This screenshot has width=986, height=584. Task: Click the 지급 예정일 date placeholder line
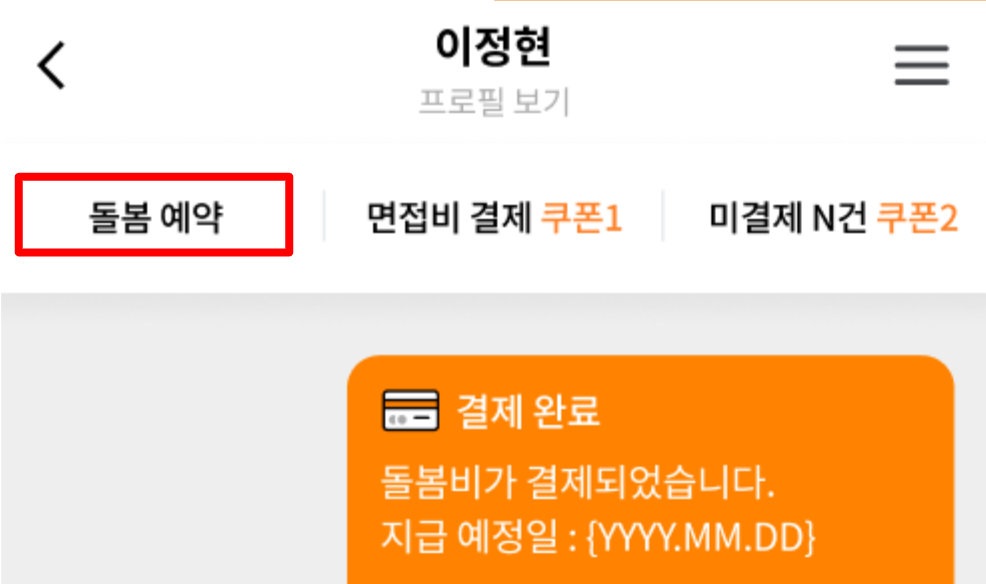coord(598,536)
